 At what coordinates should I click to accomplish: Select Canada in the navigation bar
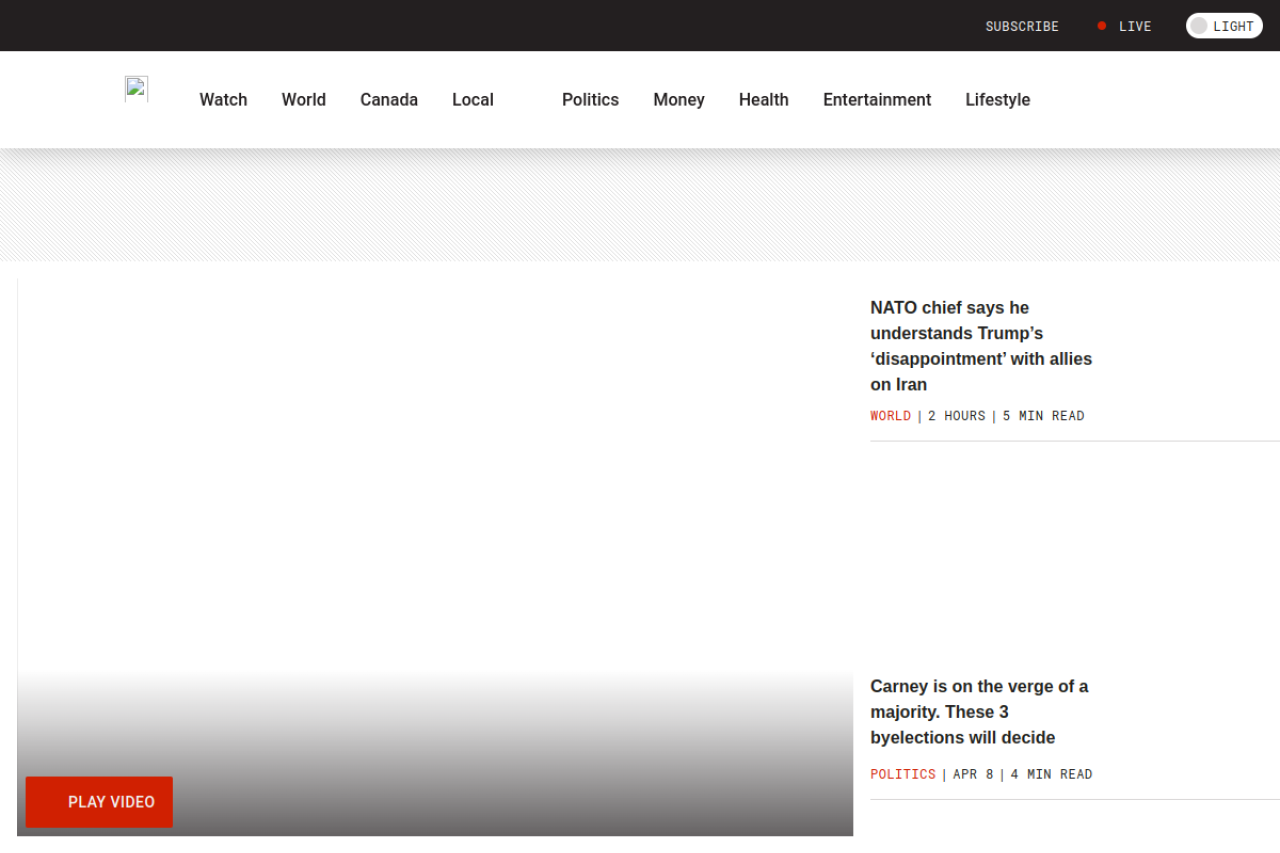(389, 100)
